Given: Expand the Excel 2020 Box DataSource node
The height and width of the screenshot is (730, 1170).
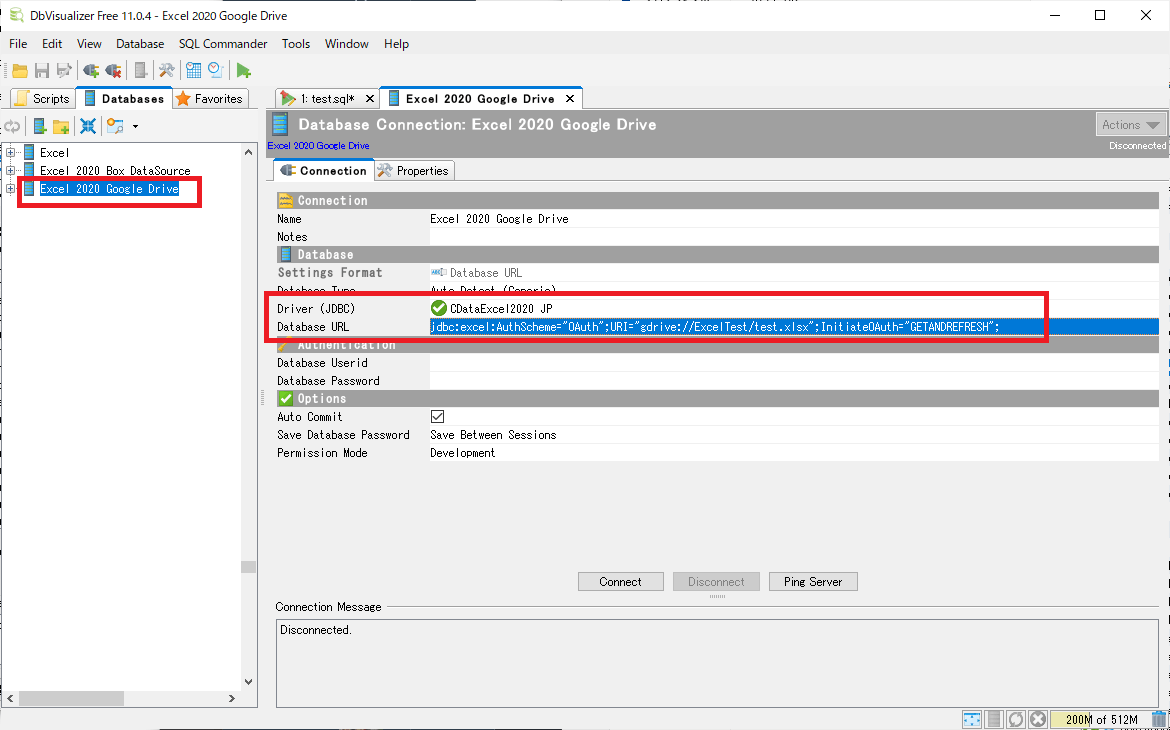Looking at the screenshot, I should [10, 171].
